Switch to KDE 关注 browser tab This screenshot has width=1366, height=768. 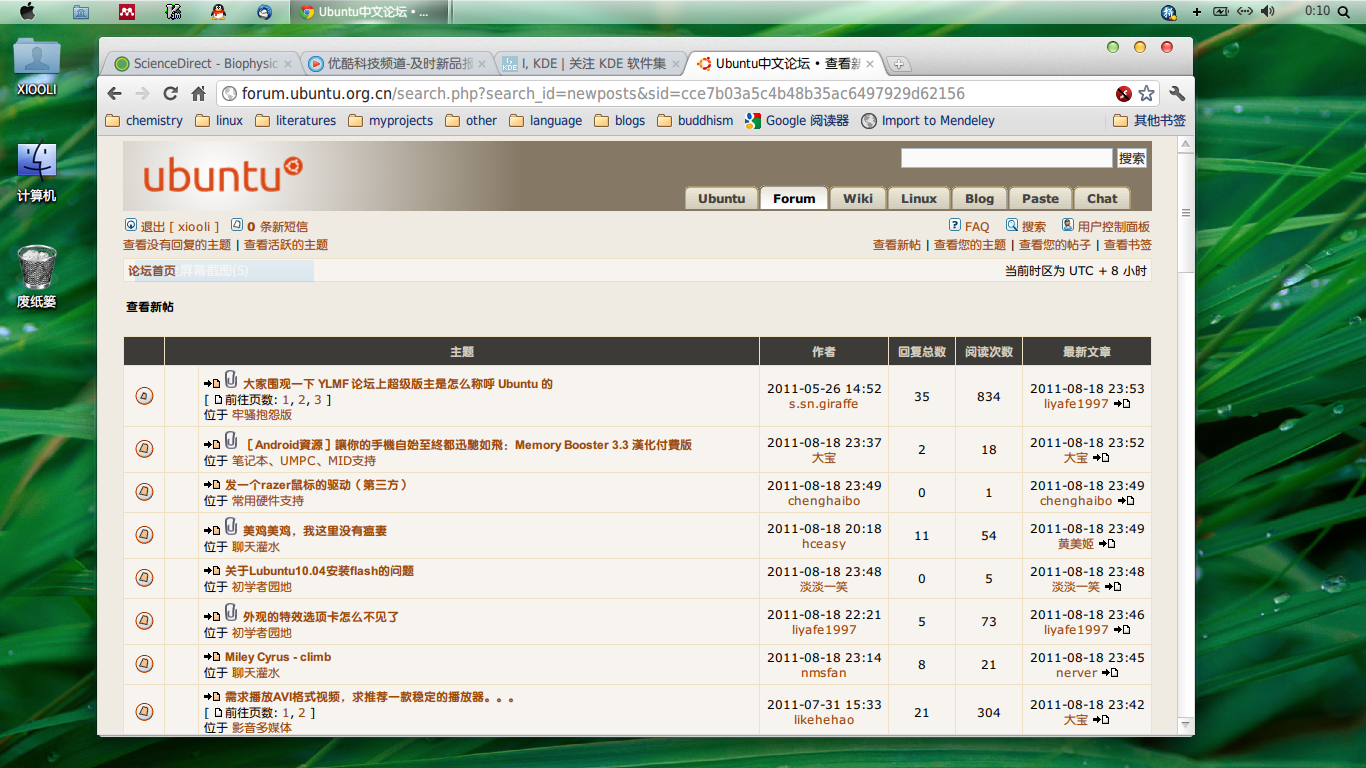point(592,63)
